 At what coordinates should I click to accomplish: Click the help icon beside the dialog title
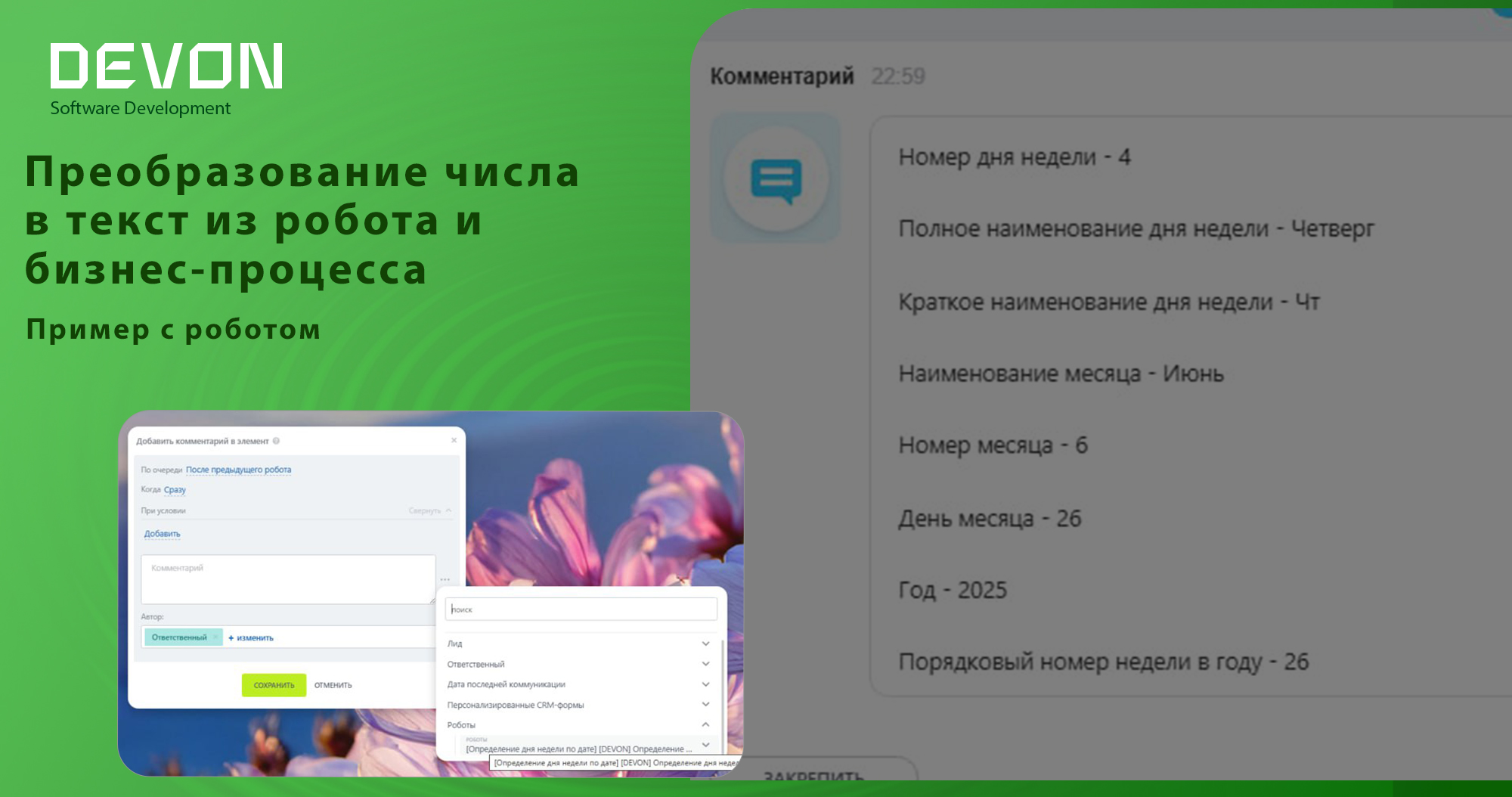(x=276, y=441)
